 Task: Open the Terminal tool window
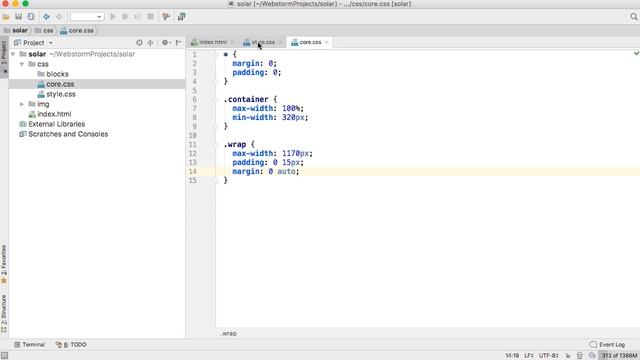click(x=29, y=344)
